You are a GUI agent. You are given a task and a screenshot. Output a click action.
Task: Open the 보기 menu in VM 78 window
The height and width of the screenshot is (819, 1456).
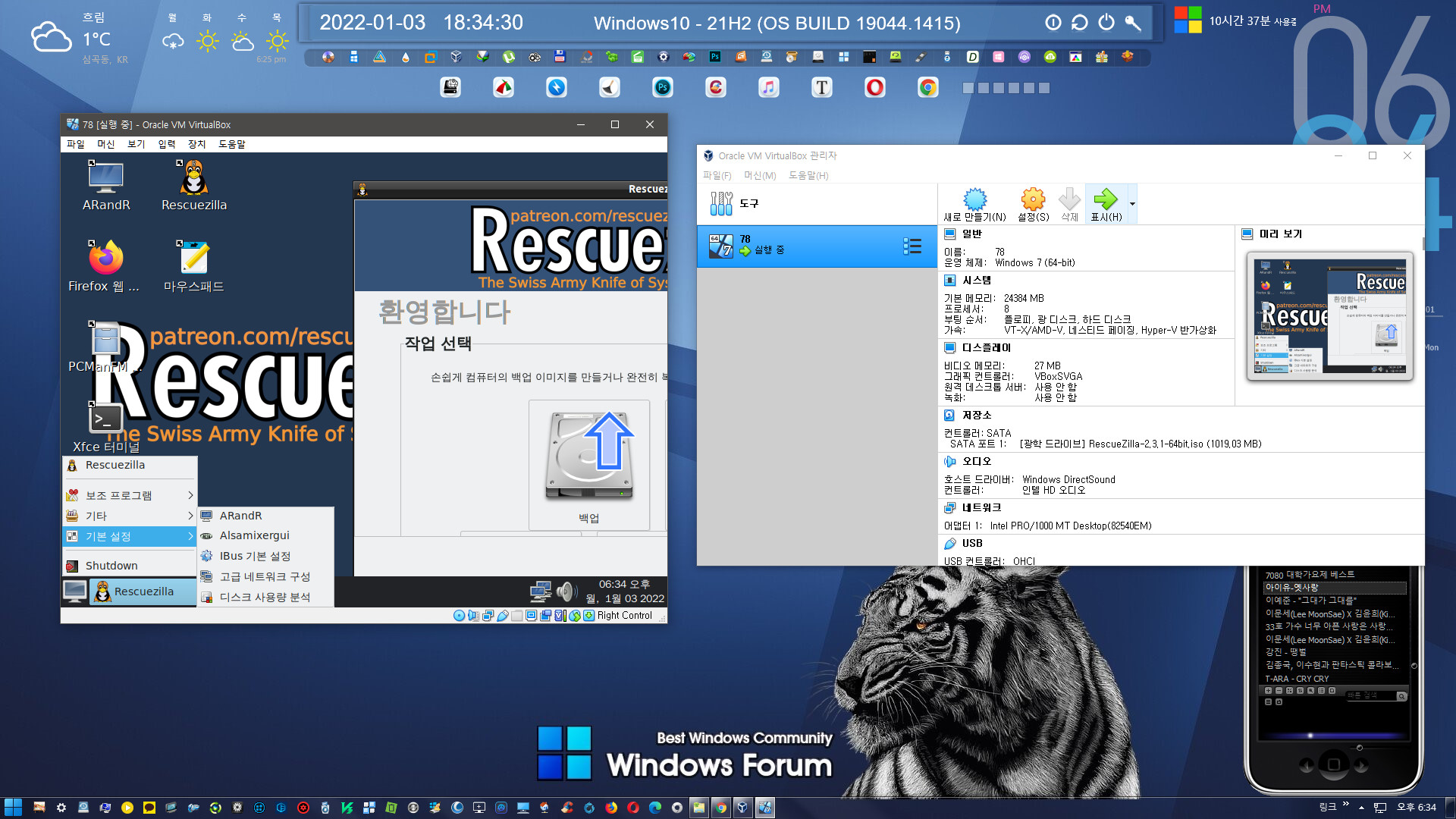point(136,144)
